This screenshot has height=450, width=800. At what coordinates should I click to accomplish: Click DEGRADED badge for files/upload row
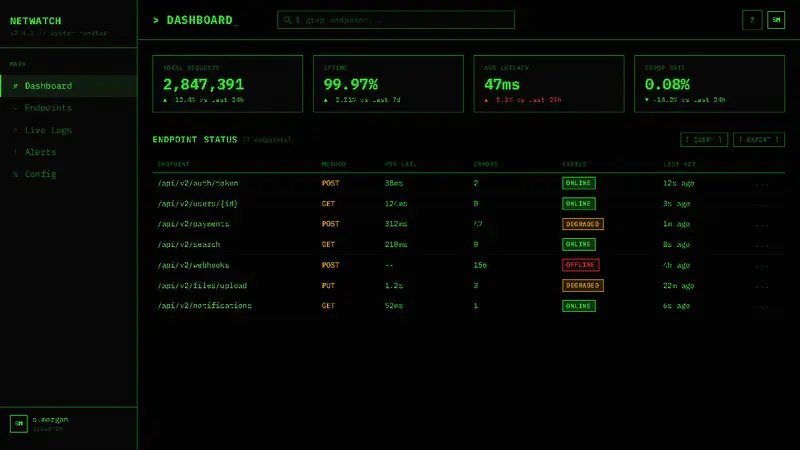(x=583, y=286)
